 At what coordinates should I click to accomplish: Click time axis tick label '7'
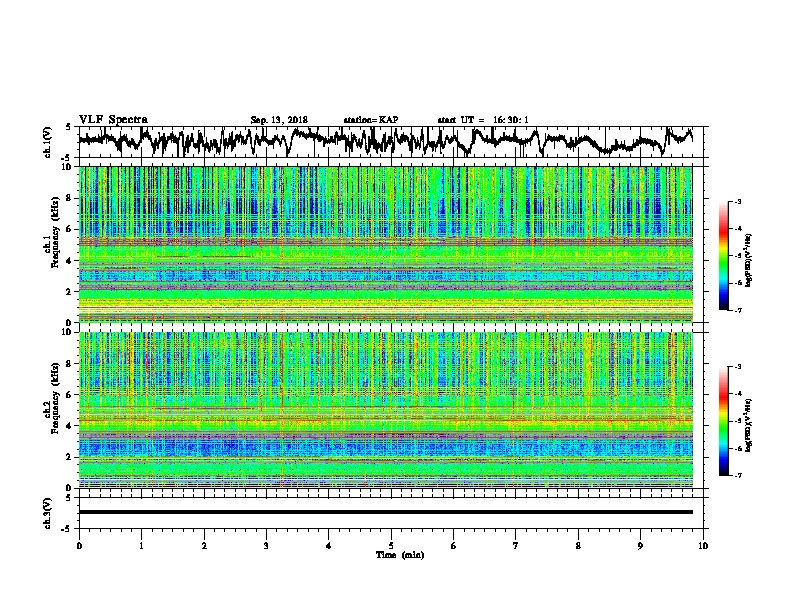pos(516,546)
